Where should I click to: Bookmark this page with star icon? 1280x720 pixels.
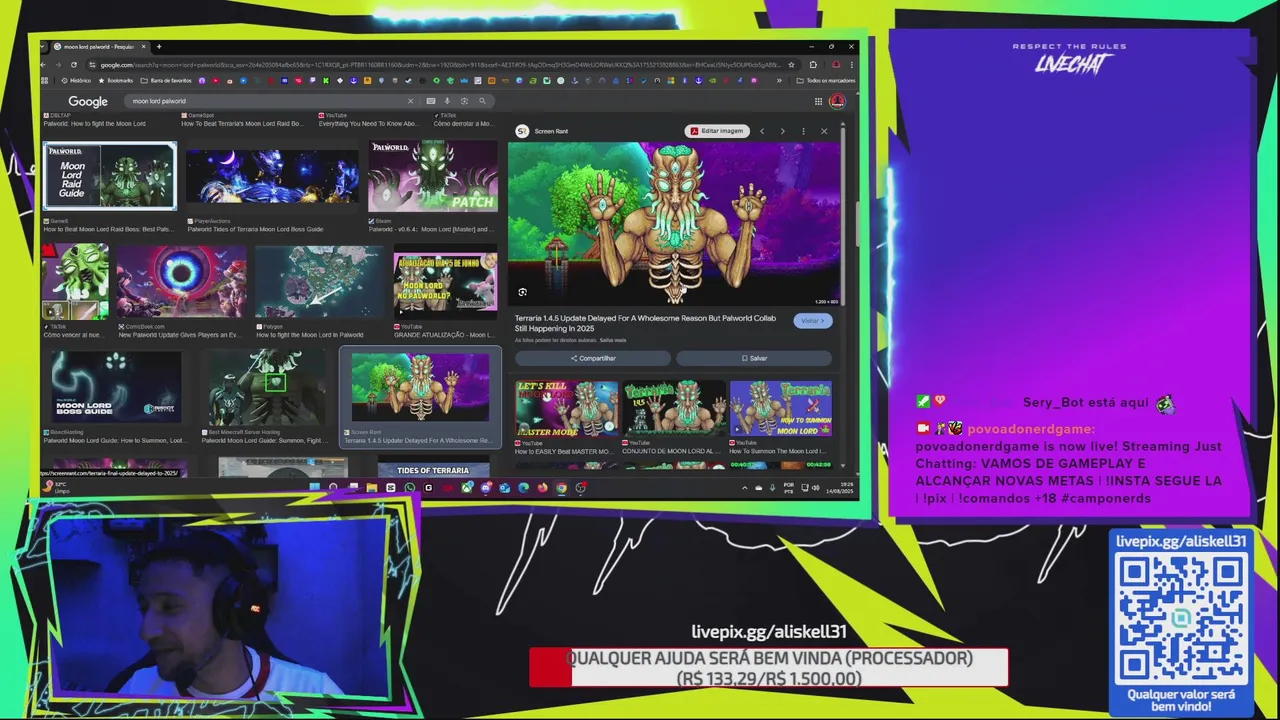pos(791,65)
